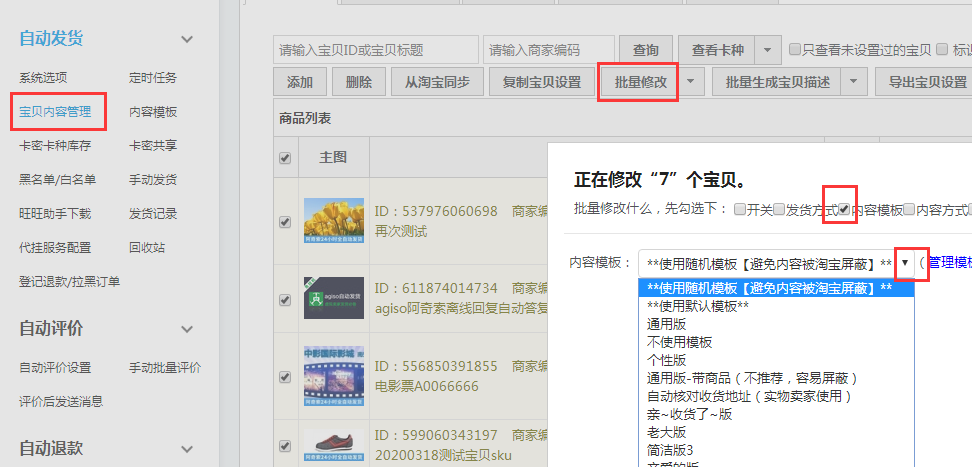The image size is (972, 467).
Task: Toggle the select-all checkbox in table header
Action: point(285,158)
